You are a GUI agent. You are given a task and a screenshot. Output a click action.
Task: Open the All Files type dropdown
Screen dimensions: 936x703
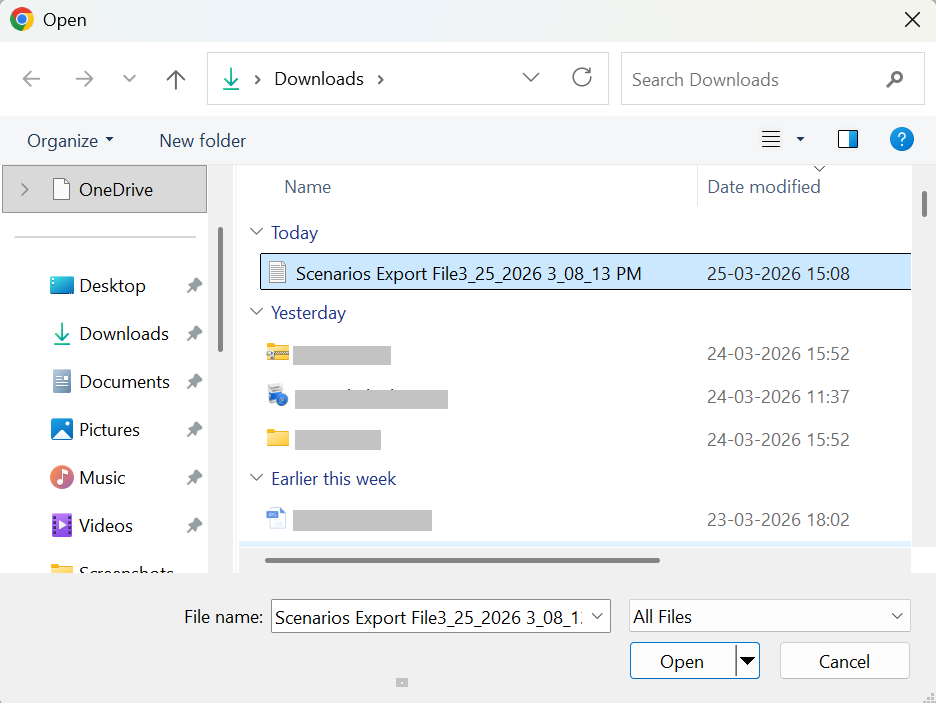769,616
